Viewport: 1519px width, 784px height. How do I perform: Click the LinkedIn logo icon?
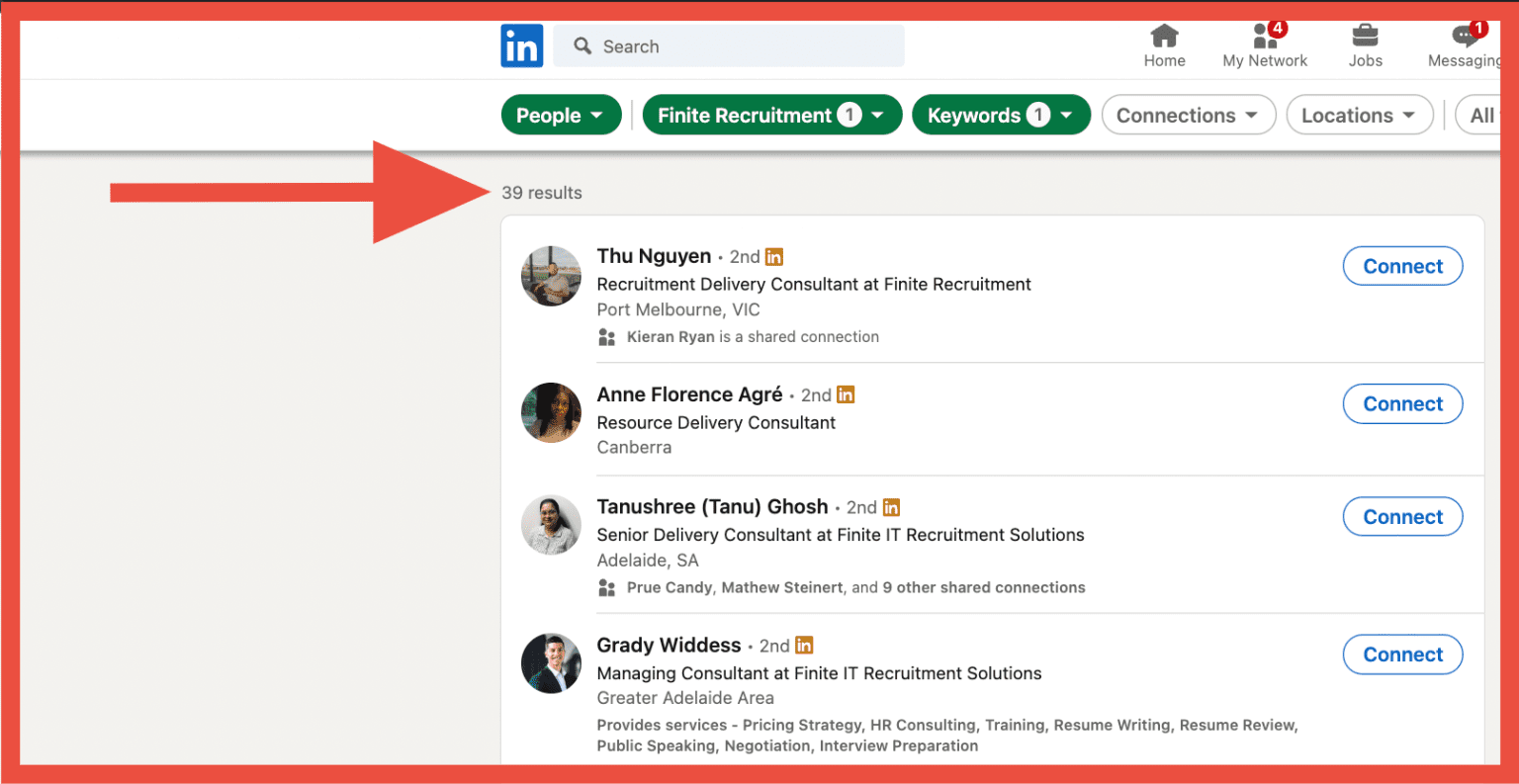pos(521,45)
